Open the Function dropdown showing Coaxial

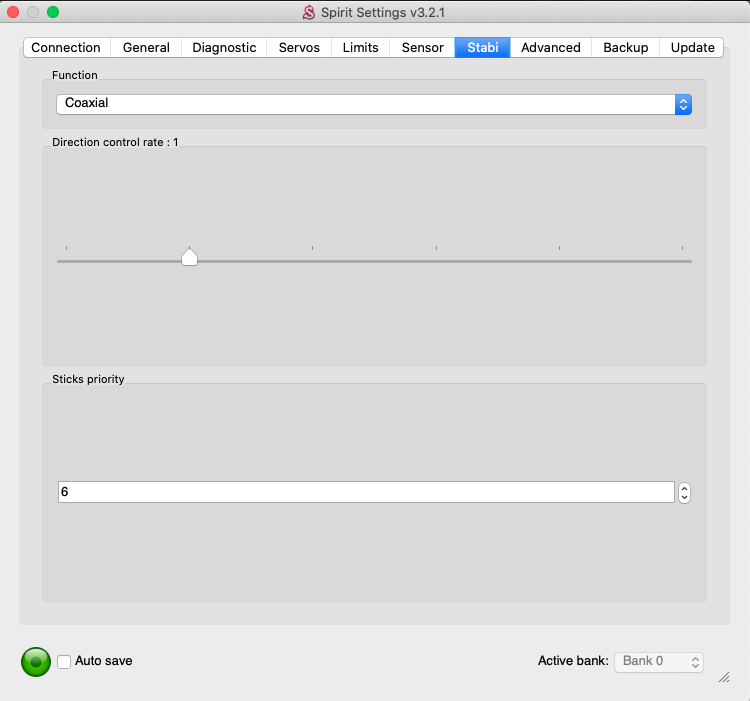[x=373, y=104]
